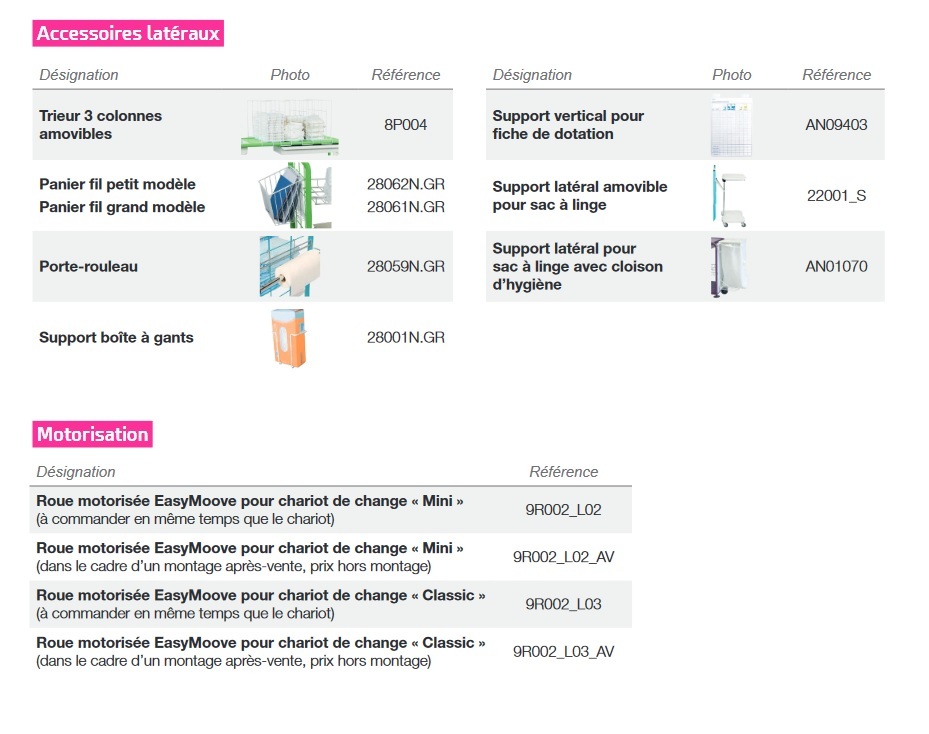929x734 pixels.
Task: Click the sac à linge cloison d'hygiène photo
Action: 729,267
